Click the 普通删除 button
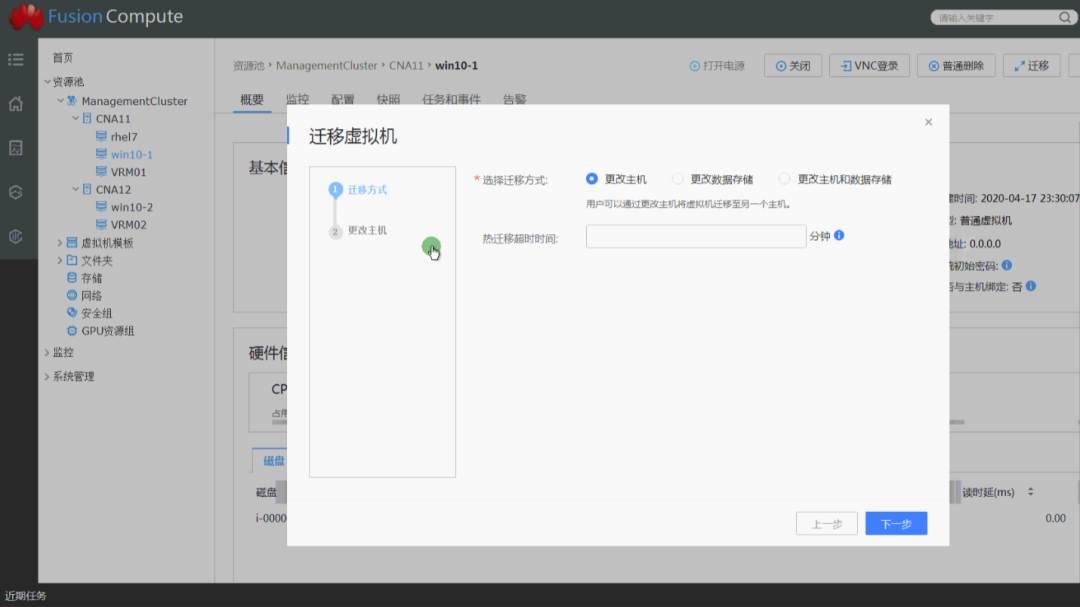This screenshot has height=607, width=1080. tap(956, 65)
